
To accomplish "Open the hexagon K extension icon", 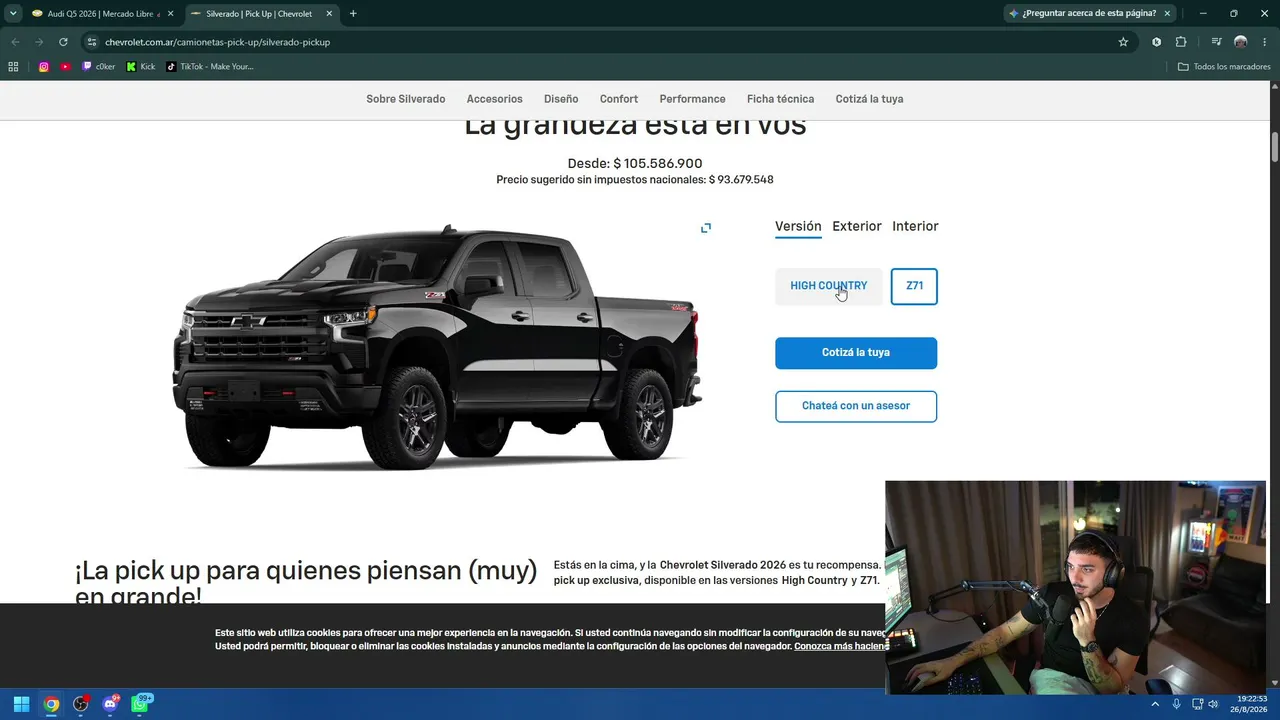I will [x=1157, y=42].
